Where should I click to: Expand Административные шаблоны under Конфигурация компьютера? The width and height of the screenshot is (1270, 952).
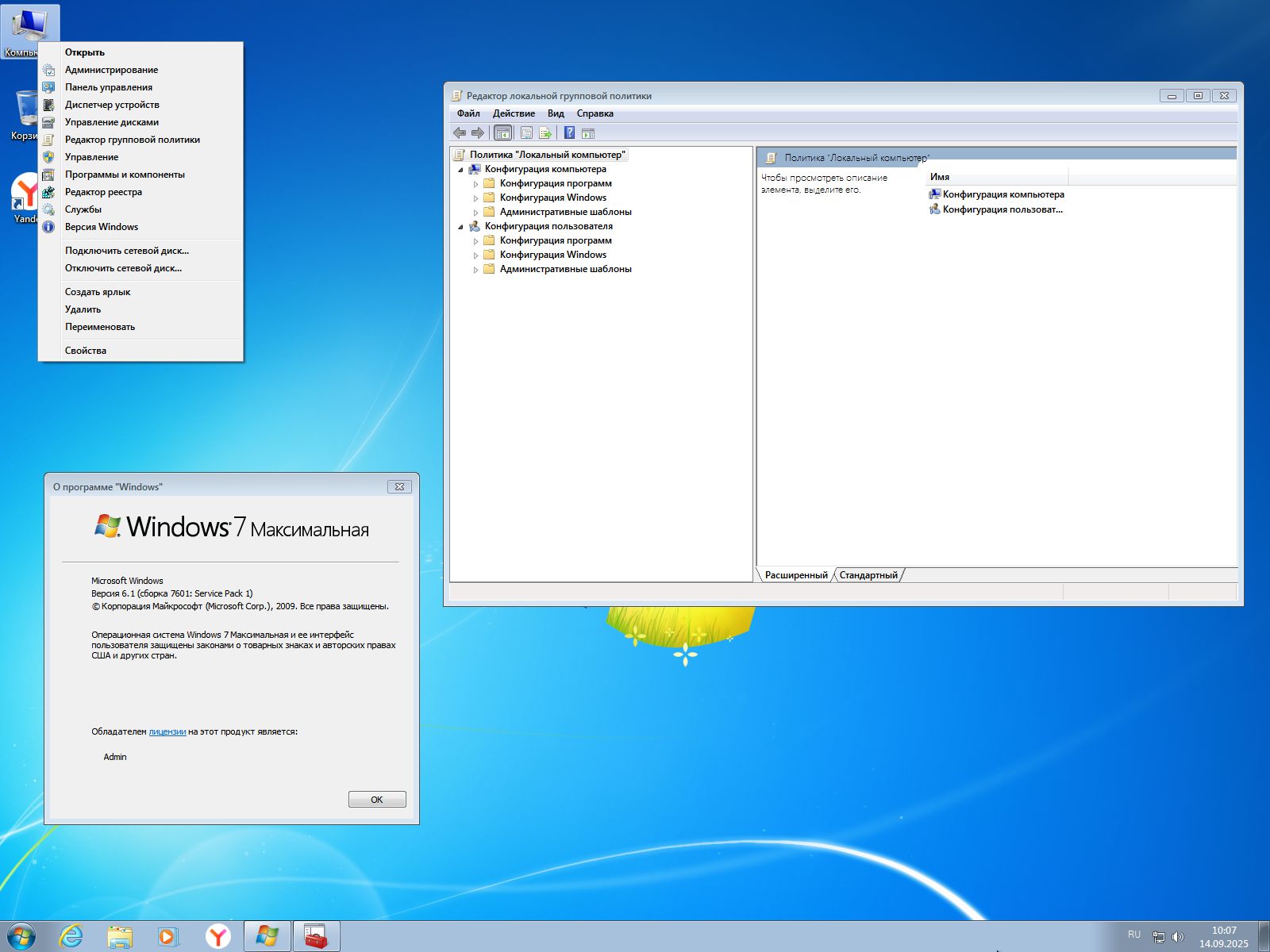476,213
